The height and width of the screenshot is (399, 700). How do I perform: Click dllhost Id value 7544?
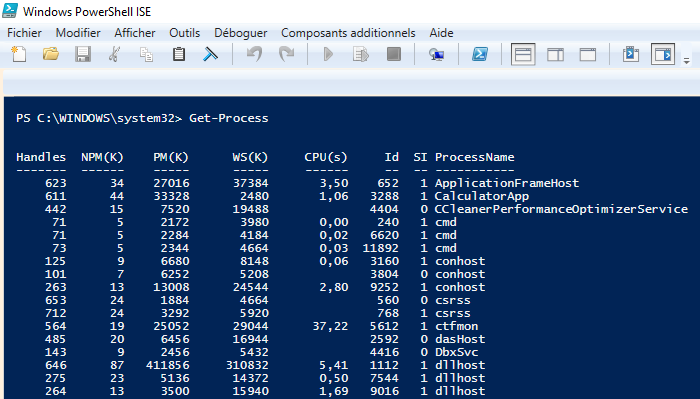coord(384,378)
